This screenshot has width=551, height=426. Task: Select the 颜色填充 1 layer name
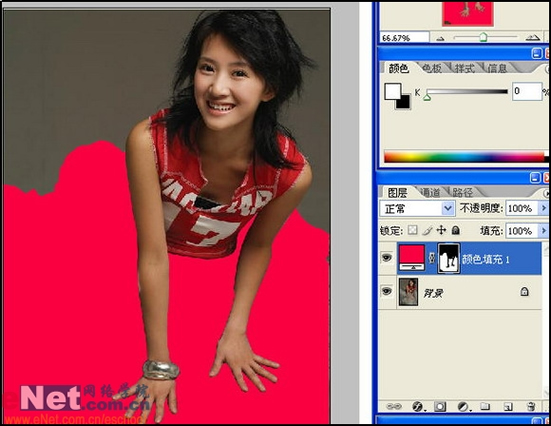(x=486, y=259)
